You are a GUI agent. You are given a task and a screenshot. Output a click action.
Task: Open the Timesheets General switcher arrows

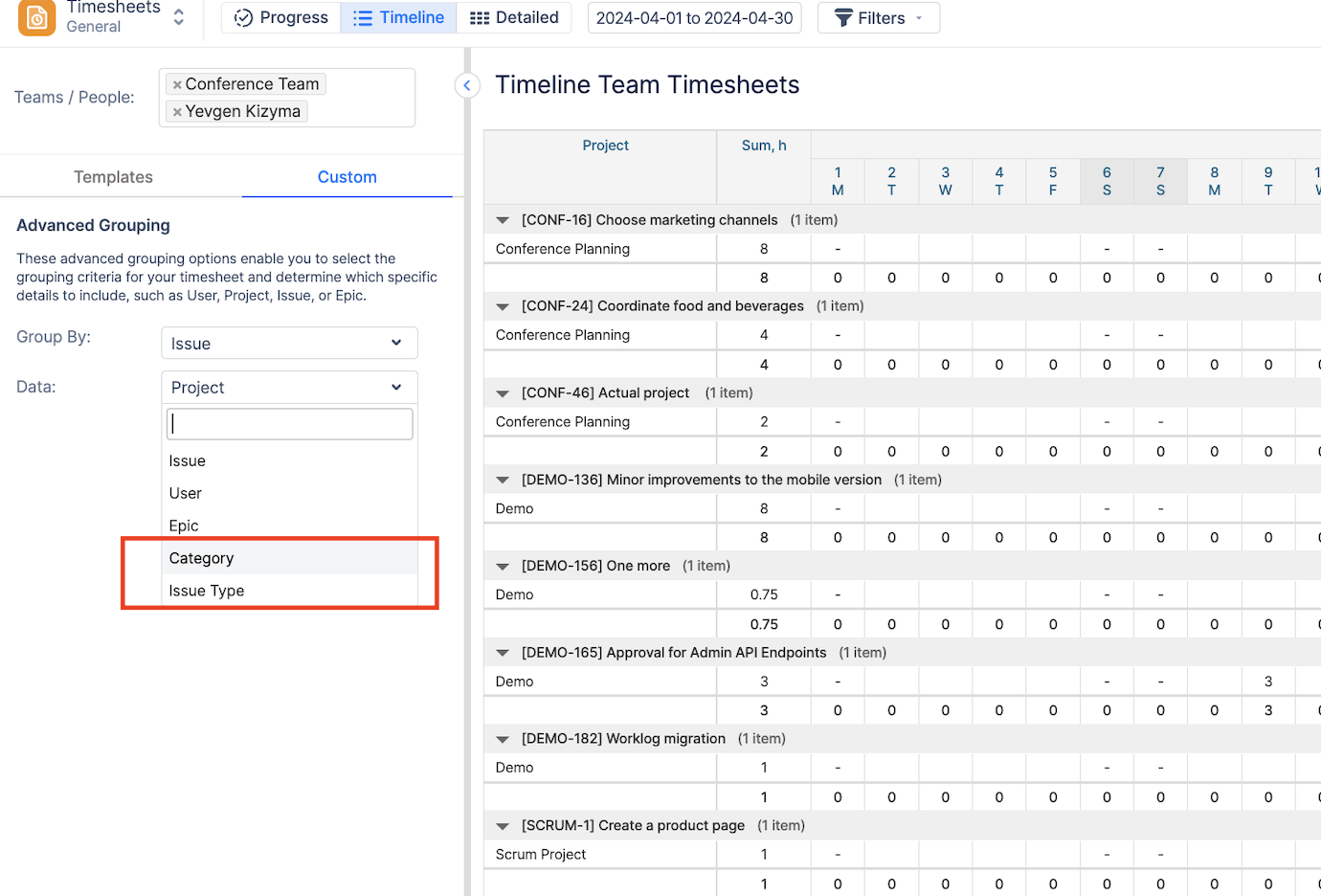pyautogui.click(x=178, y=17)
